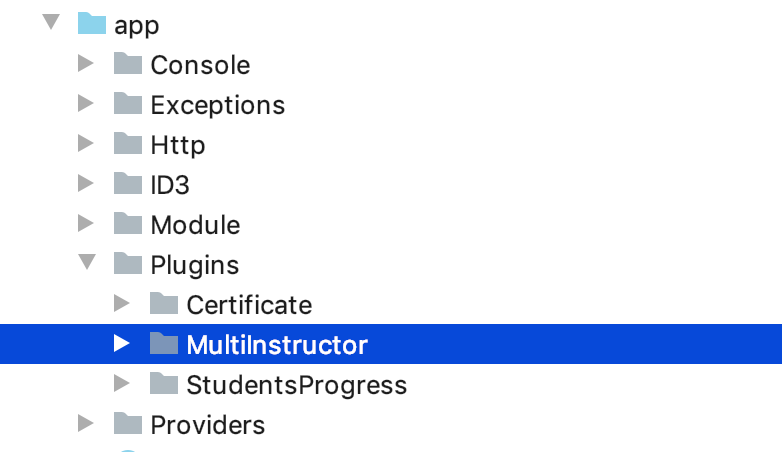Expand the Exceptions folder arrow
782x452 pixels.
(x=86, y=103)
